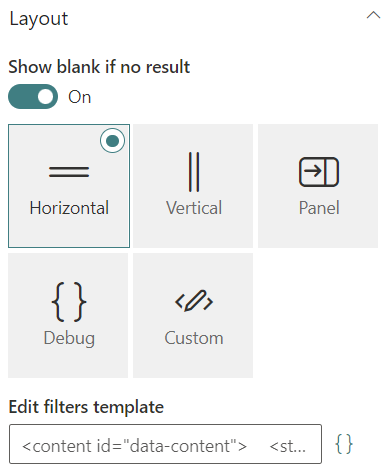Image resolution: width=389 pixels, height=473 pixels.
Task: Click the vertical double-line layout icon
Action: tap(194, 172)
